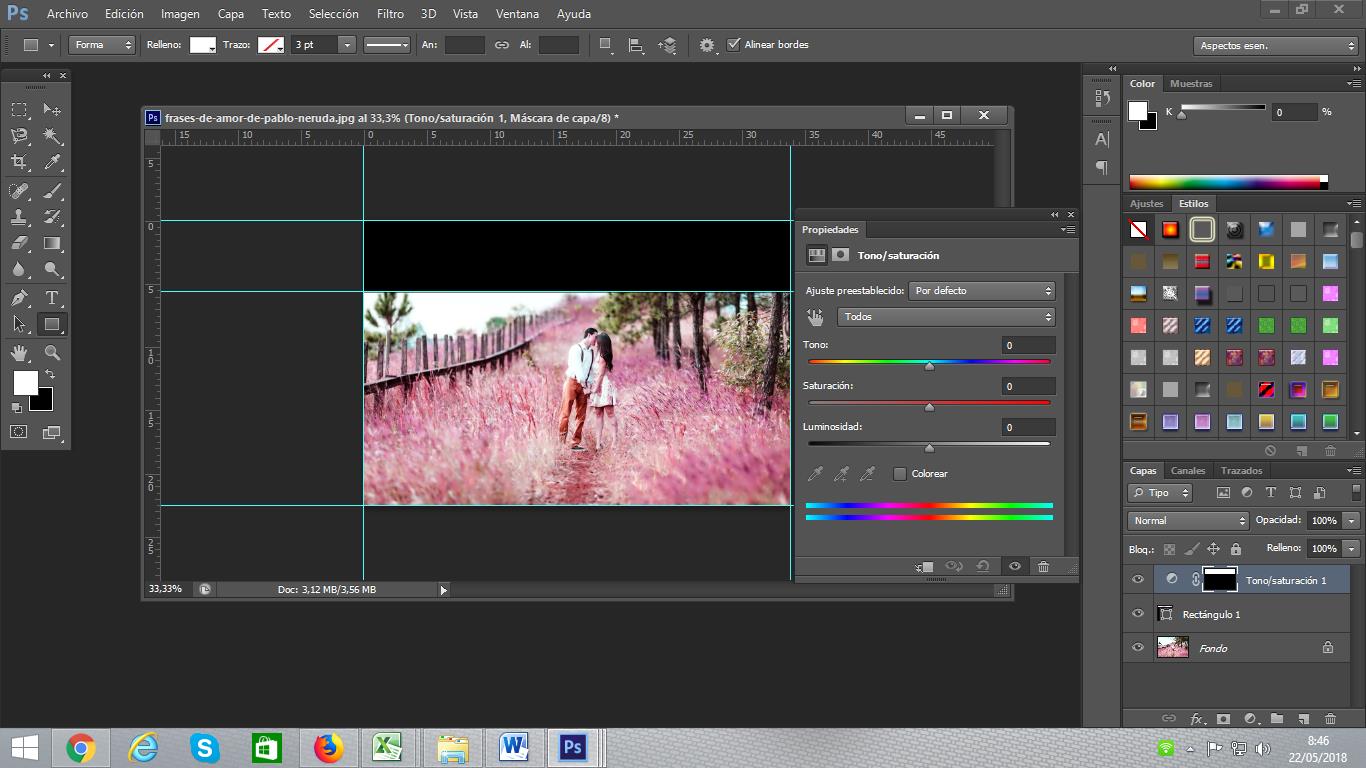The width and height of the screenshot is (1366, 768).
Task: Switch to the Canales tab
Action: tap(1188, 470)
